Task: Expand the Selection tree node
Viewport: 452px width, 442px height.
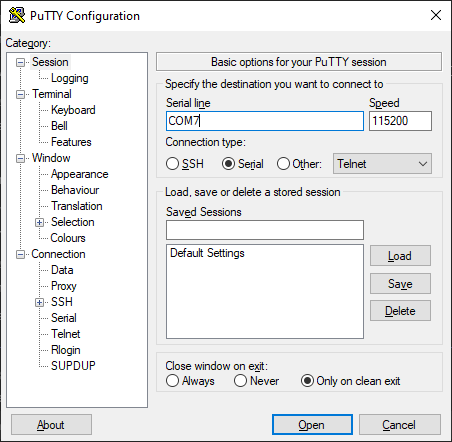Action: [x=39, y=222]
